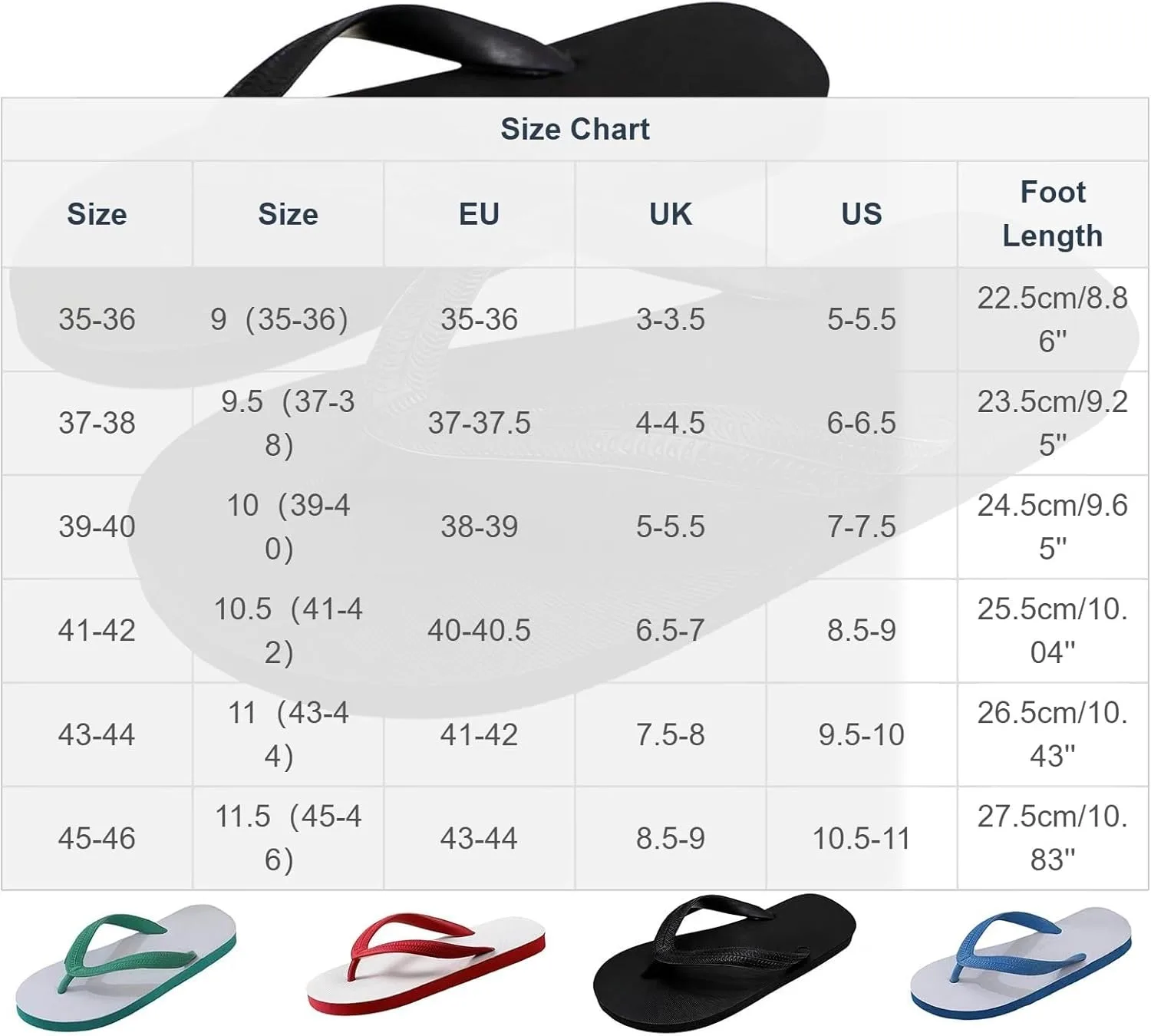Click the large black flip-flop at top
The width and height of the screenshot is (1151, 1036).
coord(527,51)
